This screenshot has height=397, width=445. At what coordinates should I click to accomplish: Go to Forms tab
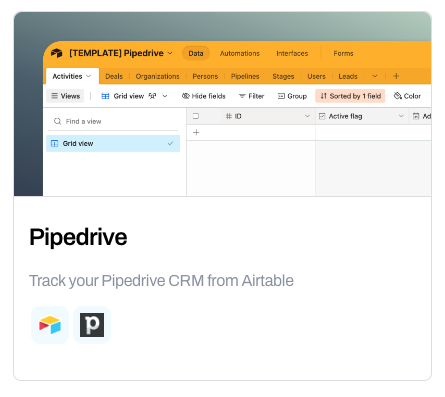(343, 53)
